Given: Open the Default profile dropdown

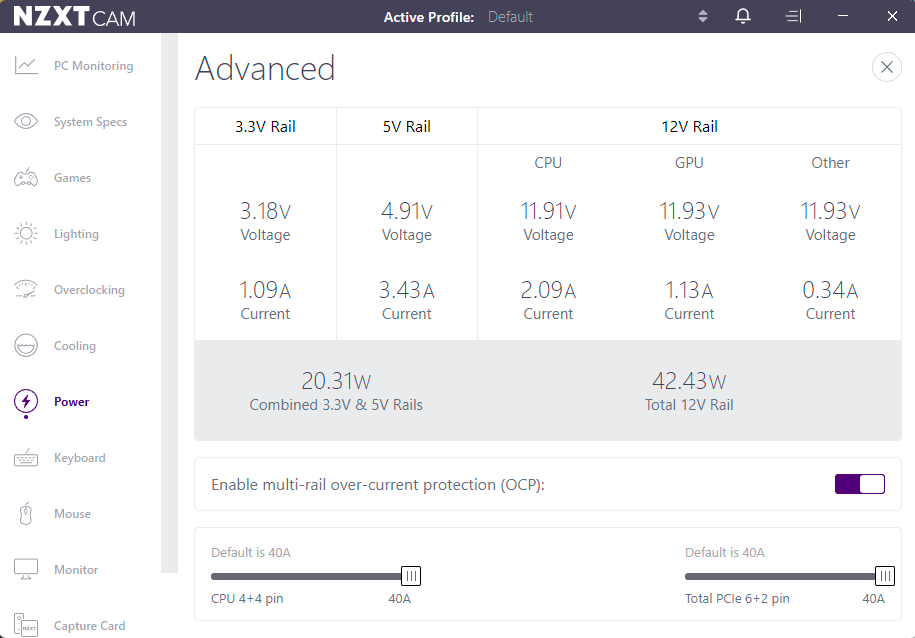Looking at the screenshot, I should [x=510, y=17].
